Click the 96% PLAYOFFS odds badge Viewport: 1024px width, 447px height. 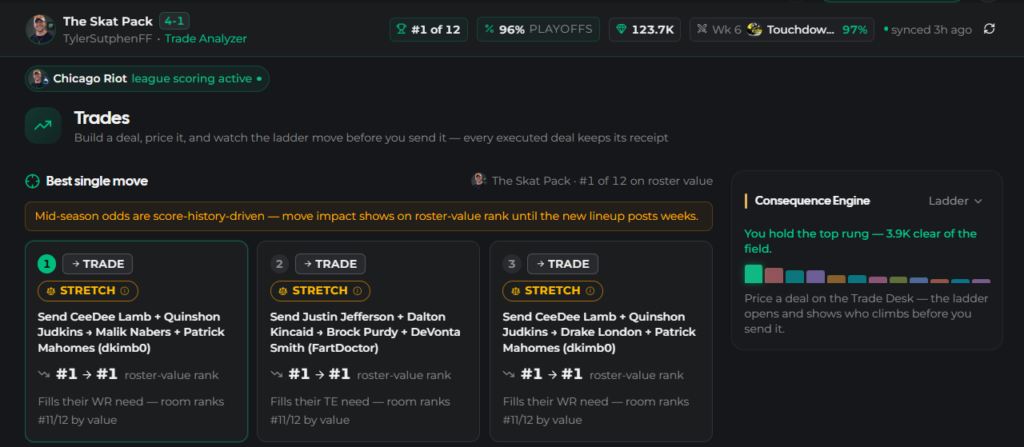tap(538, 29)
